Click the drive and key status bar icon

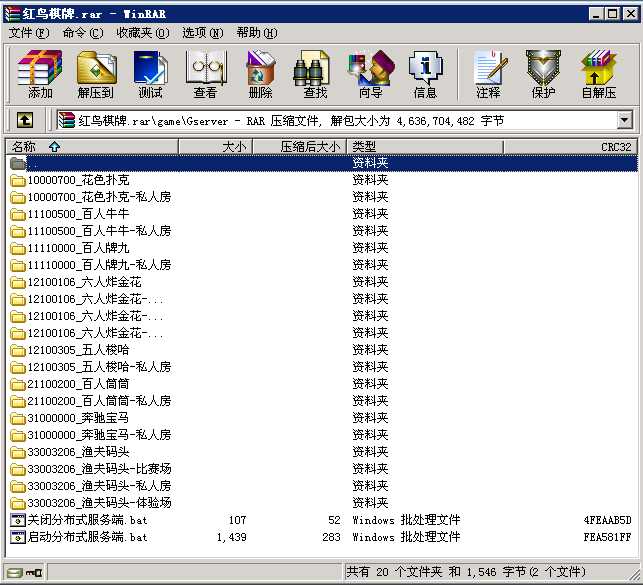tap(25, 572)
